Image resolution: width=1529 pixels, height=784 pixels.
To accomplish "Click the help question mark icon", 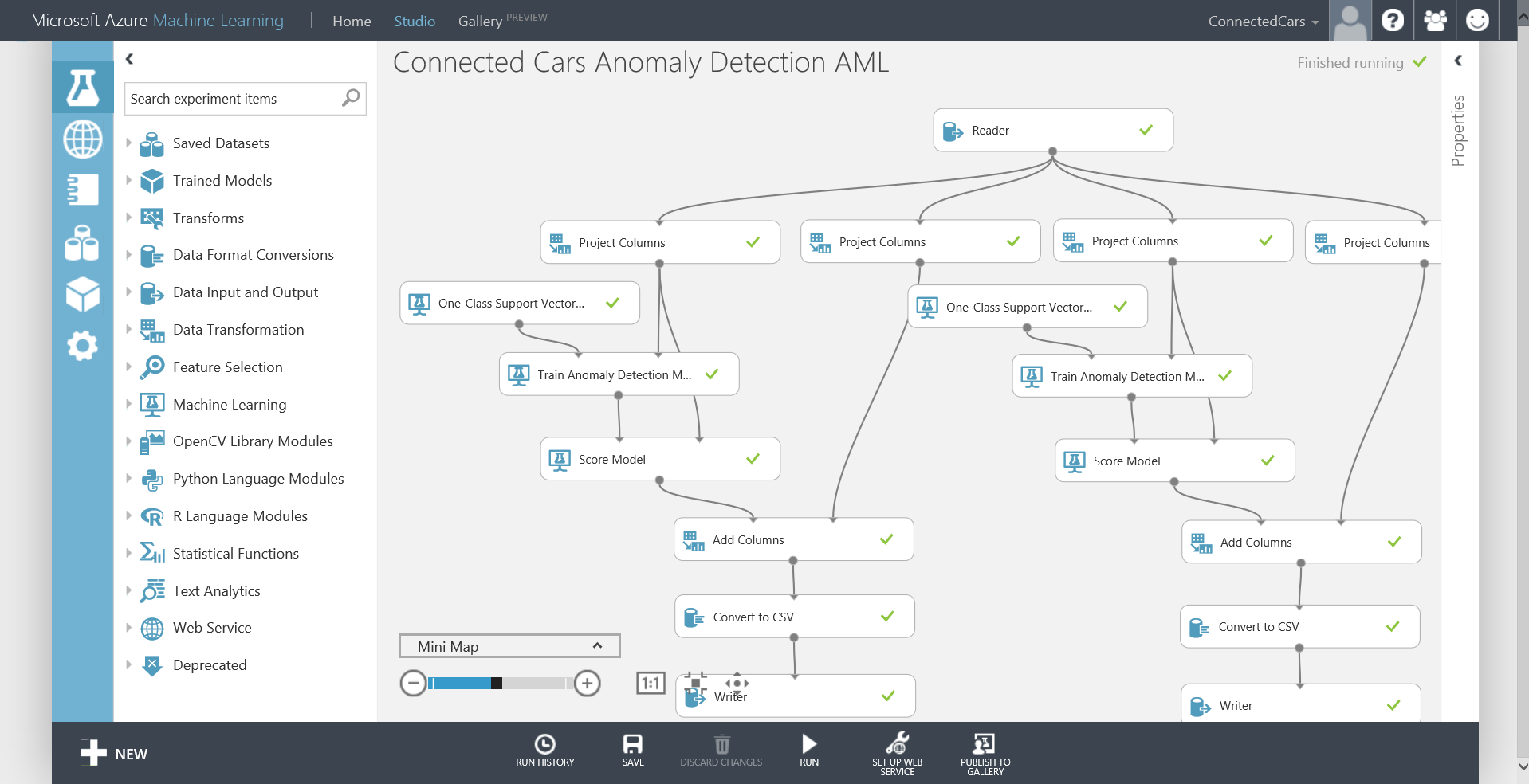I will point(1392,20).
